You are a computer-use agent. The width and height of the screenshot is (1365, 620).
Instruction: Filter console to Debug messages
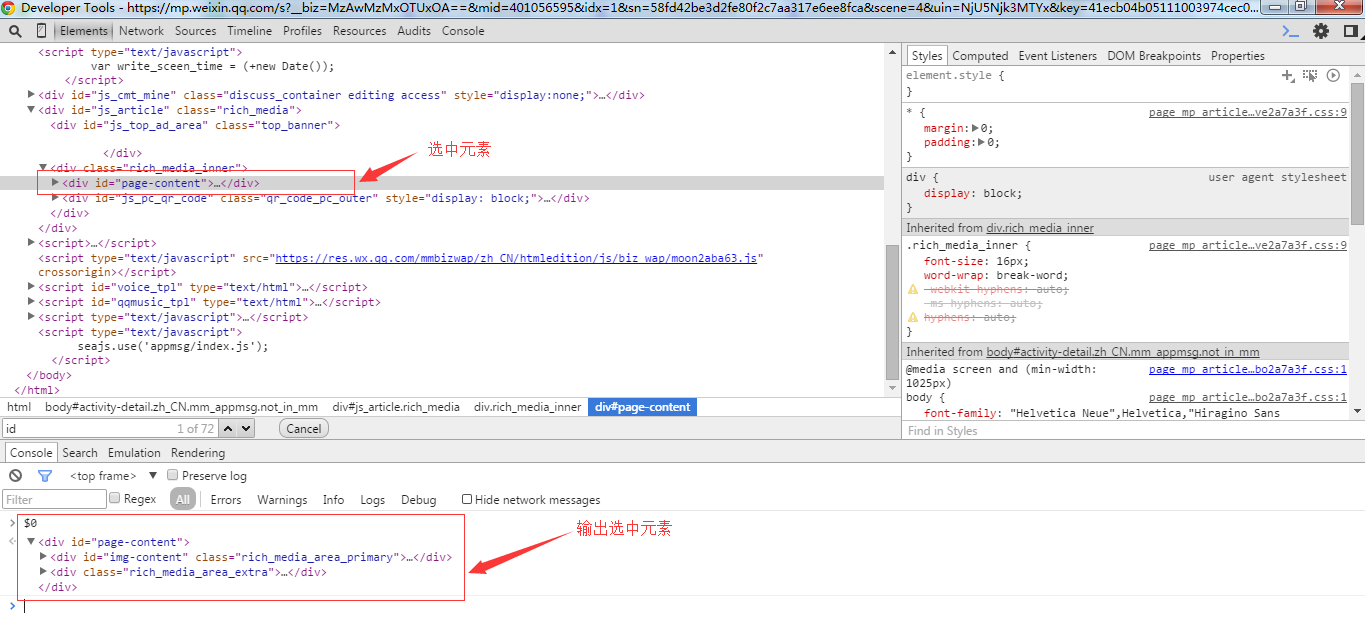(x=419, y=499)
